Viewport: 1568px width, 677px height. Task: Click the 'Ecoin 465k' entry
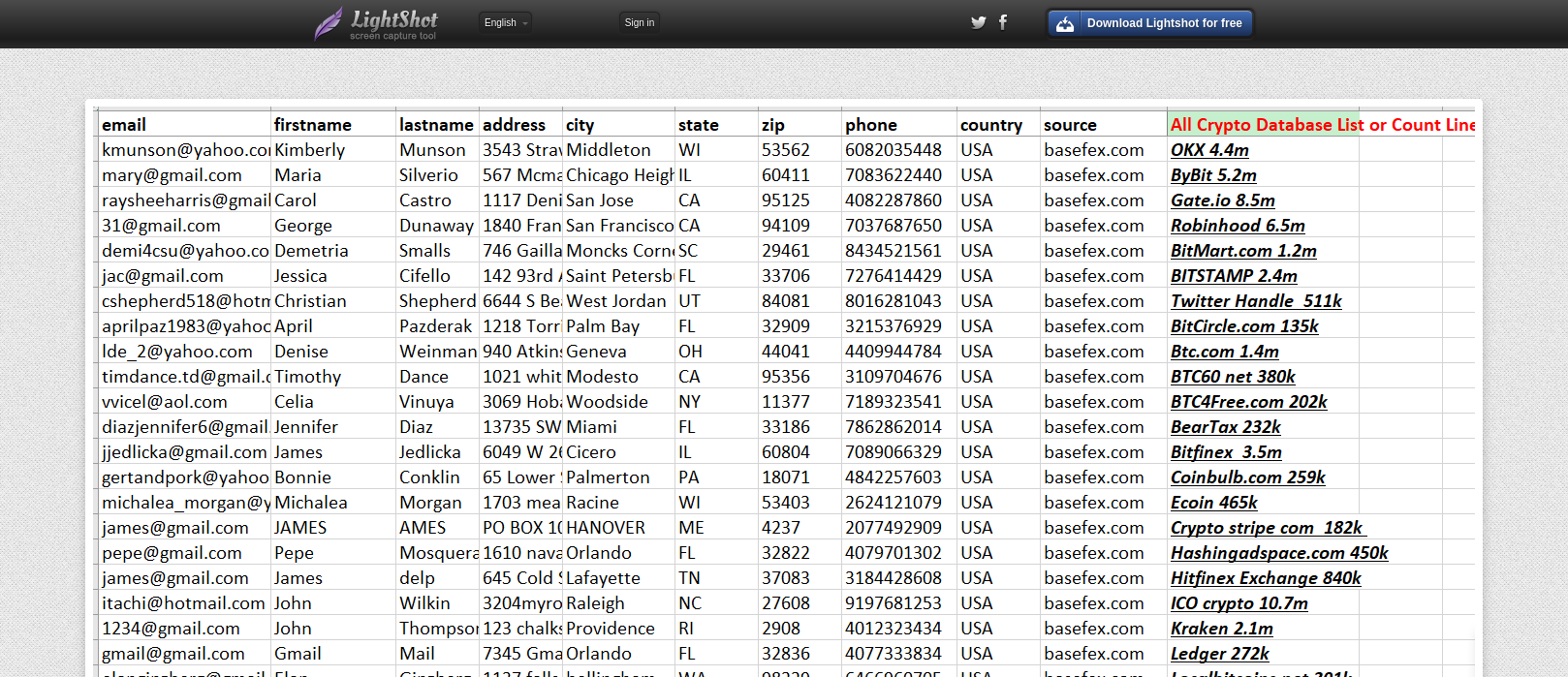pyautogui.click(x=1214, y=503)
